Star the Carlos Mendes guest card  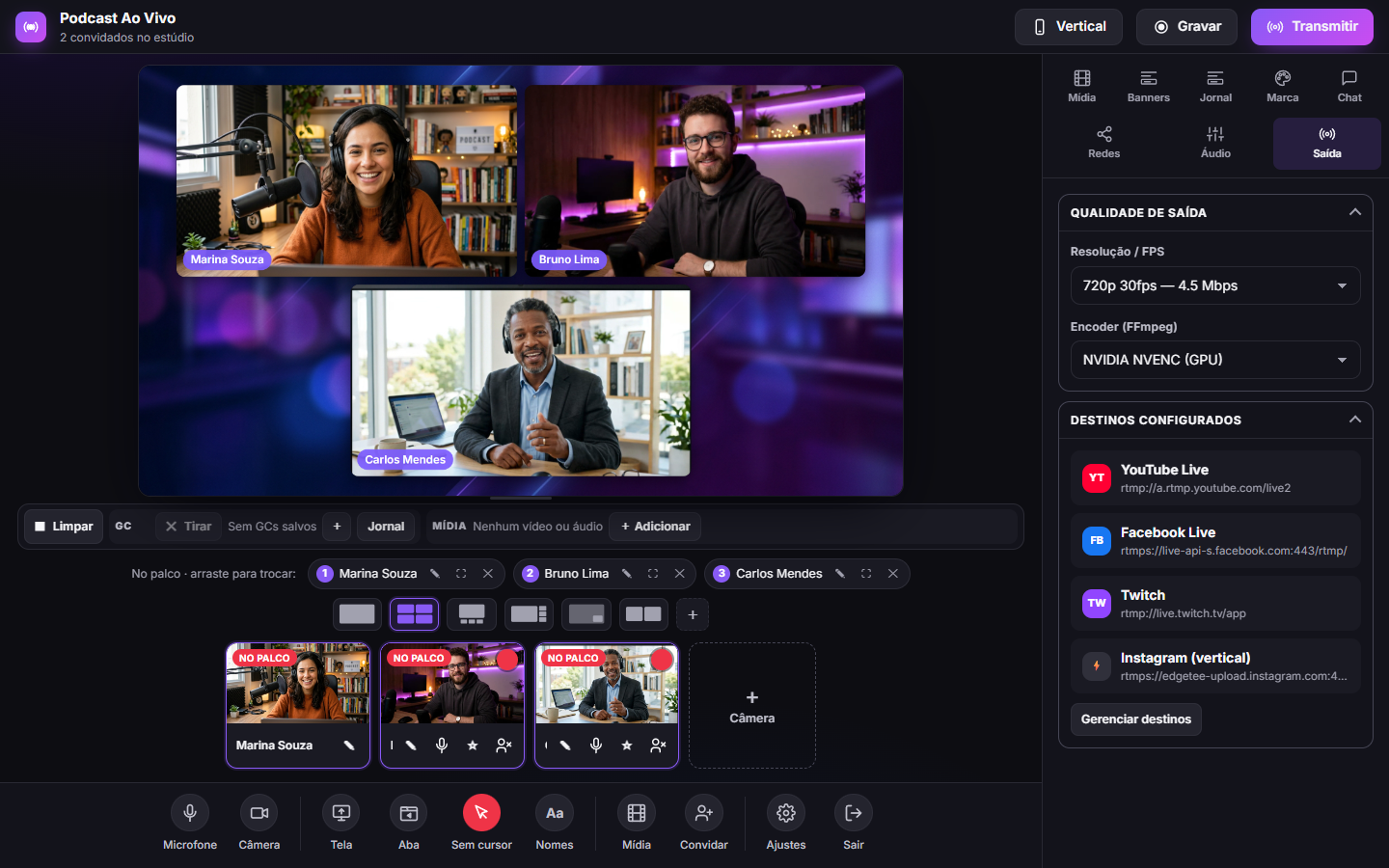(x=627, y=746)
